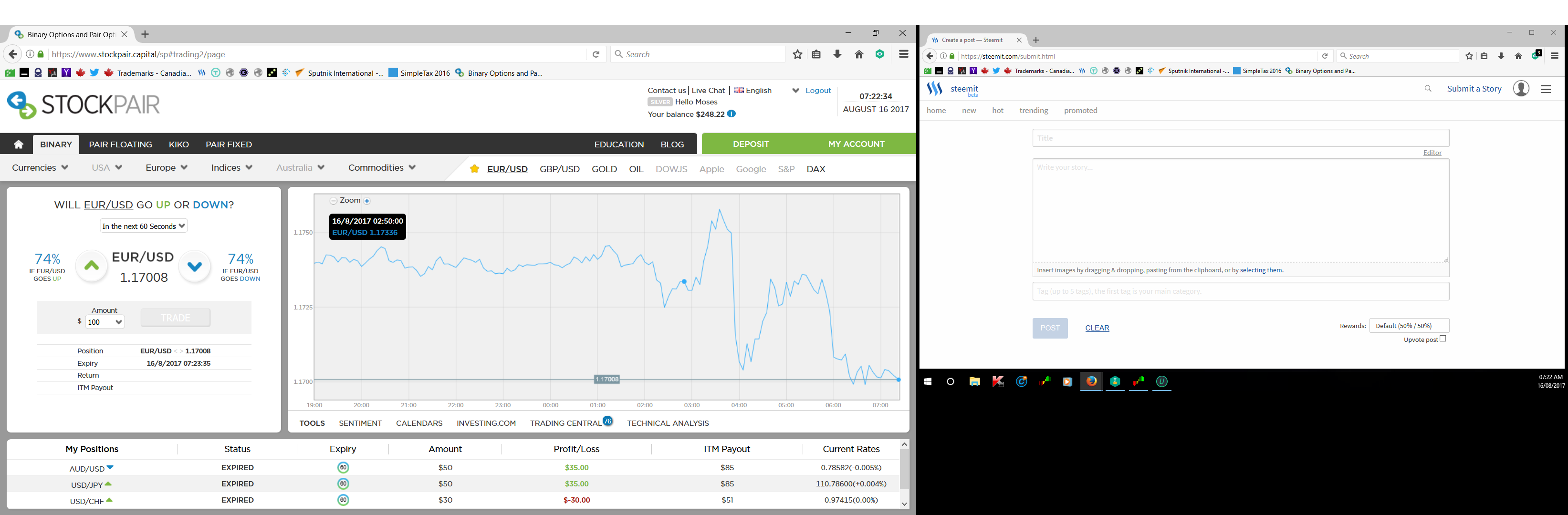This screenshot has height=515, width=1568.
Task: Expand Australia asset dropdown
Action: [301, 168]
